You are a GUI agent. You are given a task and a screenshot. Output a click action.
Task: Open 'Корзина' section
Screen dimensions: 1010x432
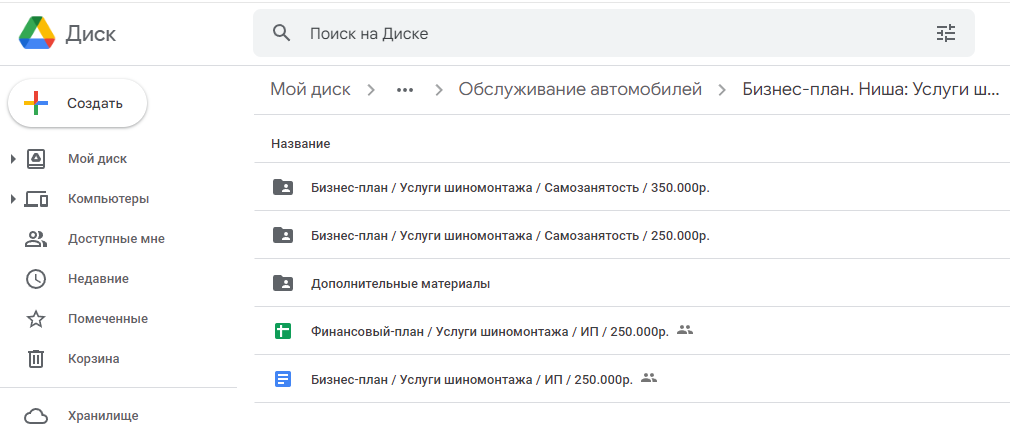point(93,359)
